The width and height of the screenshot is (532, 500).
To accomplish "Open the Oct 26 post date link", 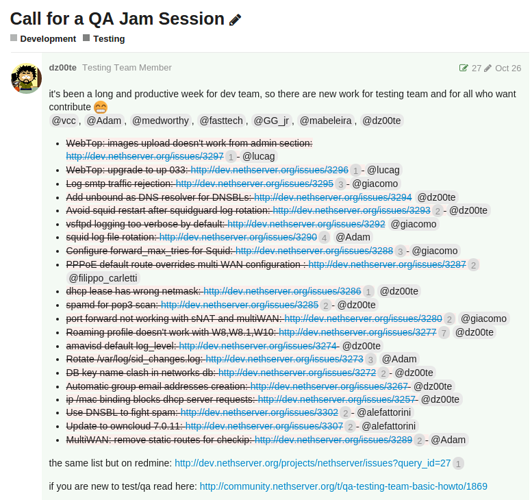I will (508, 68).
